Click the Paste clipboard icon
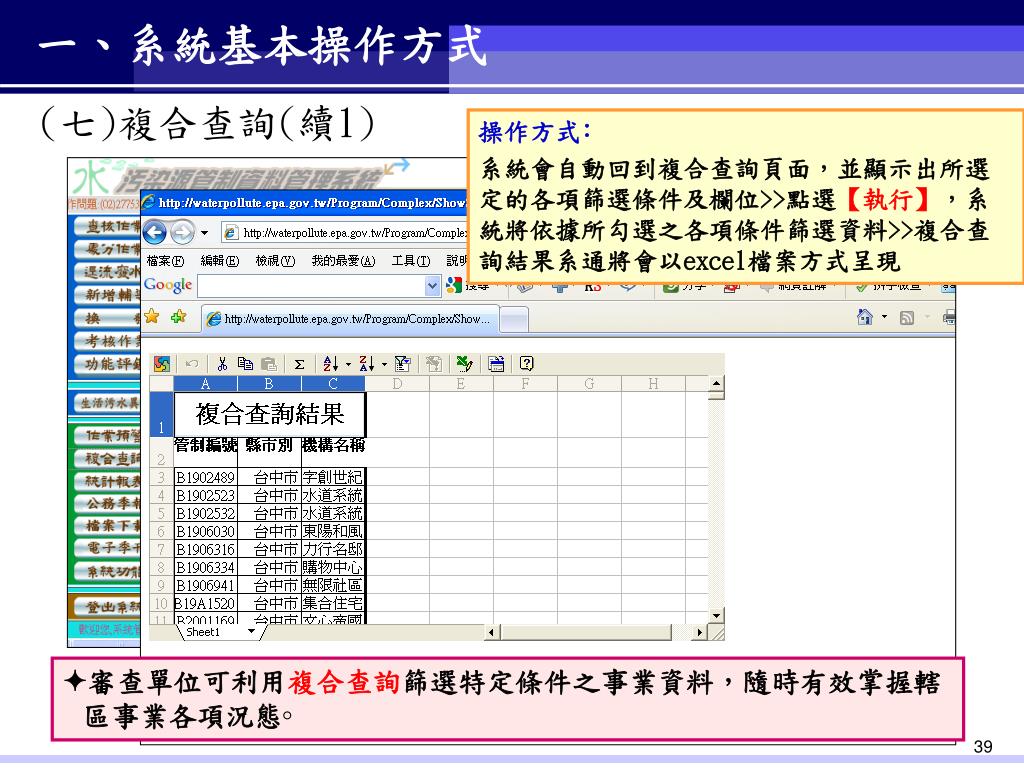This screenshot has width=1024, height=768. [x=268, y=364]
